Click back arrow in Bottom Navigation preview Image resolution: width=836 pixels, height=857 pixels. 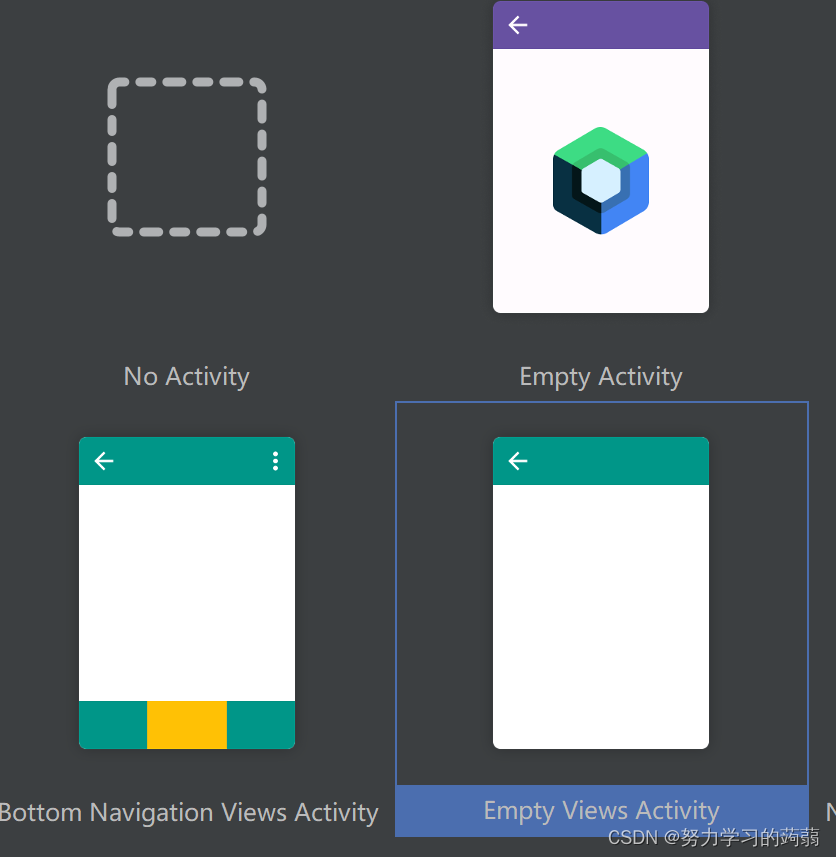pyautogui.click(x=104, y=461)
